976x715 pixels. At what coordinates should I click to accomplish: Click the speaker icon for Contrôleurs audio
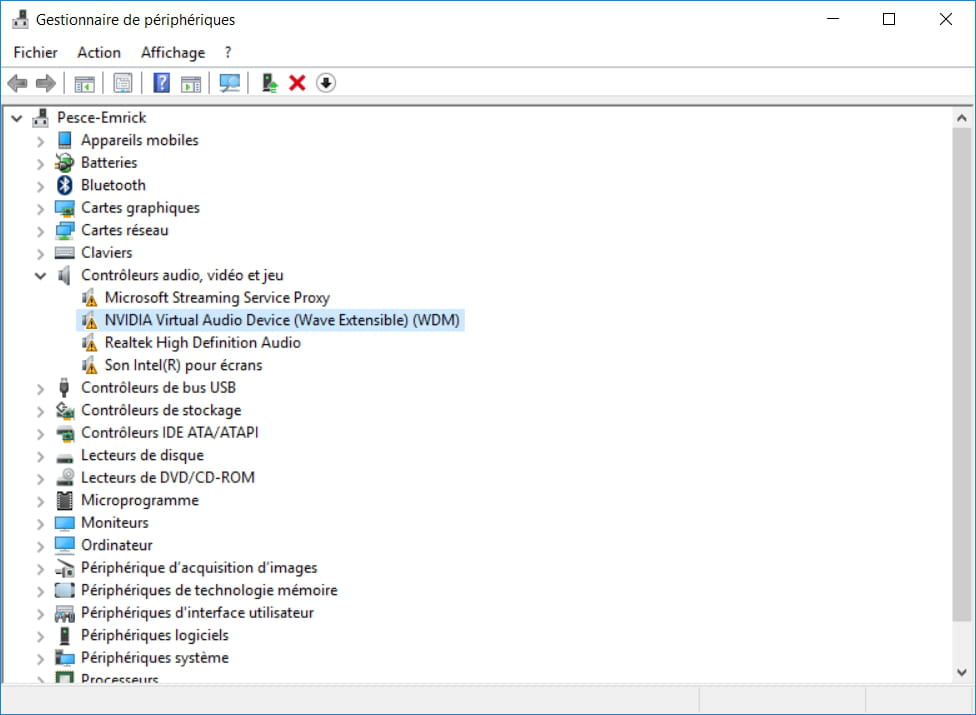pyautogui.click(x=64, y=275)
